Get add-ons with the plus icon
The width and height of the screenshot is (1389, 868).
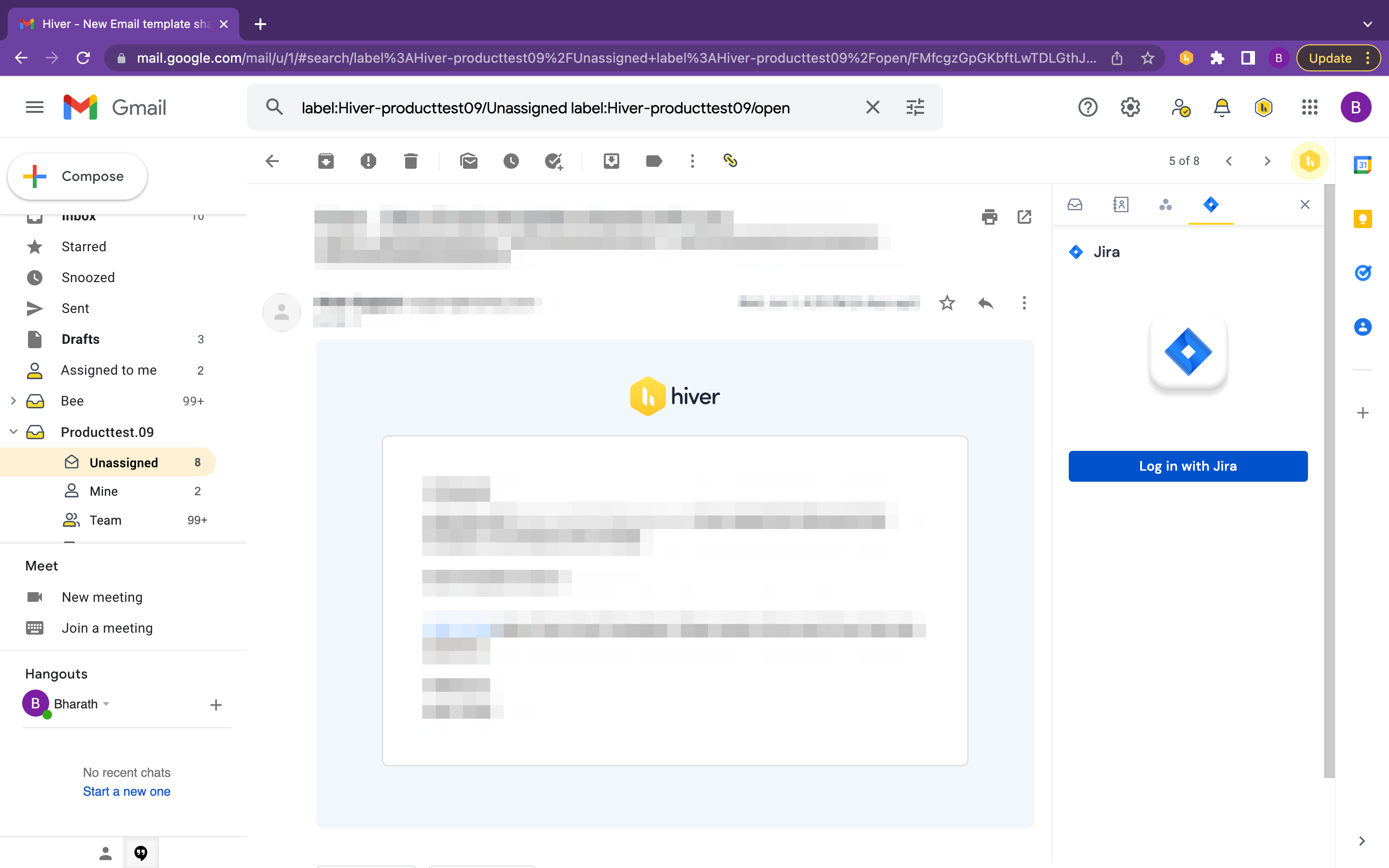pos(1362,413)
